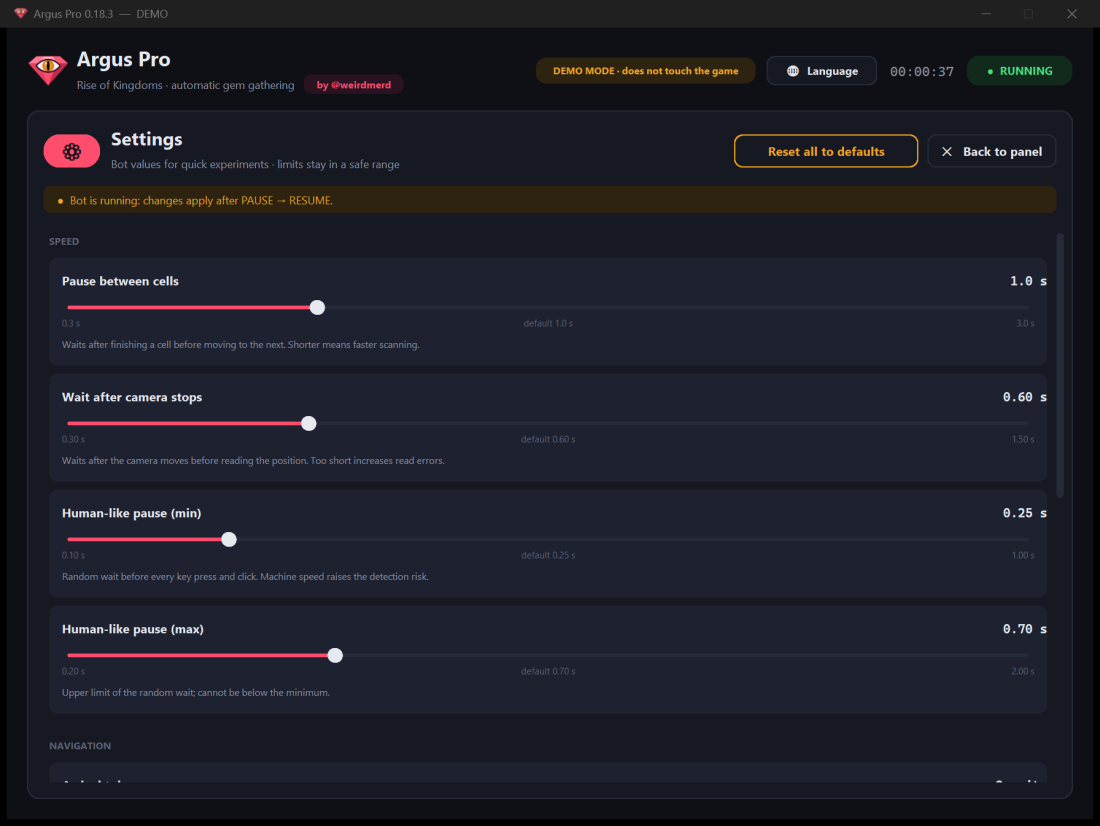The image size is (1100, 826).
Task: Click the 'Bot is running' warning banner
Action: coord(549,200)
